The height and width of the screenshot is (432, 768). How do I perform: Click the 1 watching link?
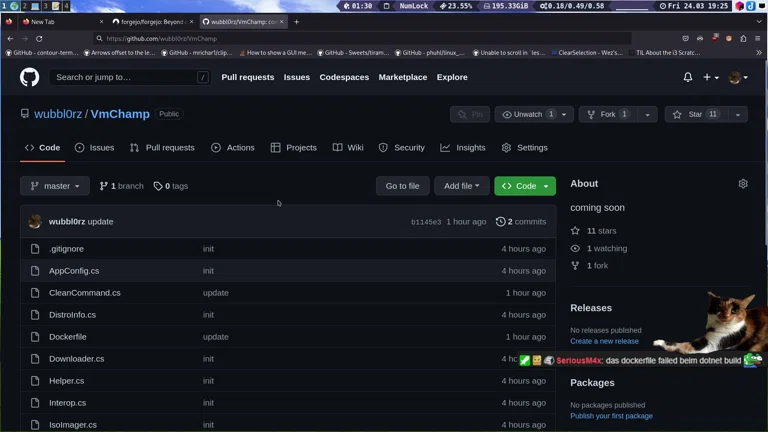pos(599,248)
